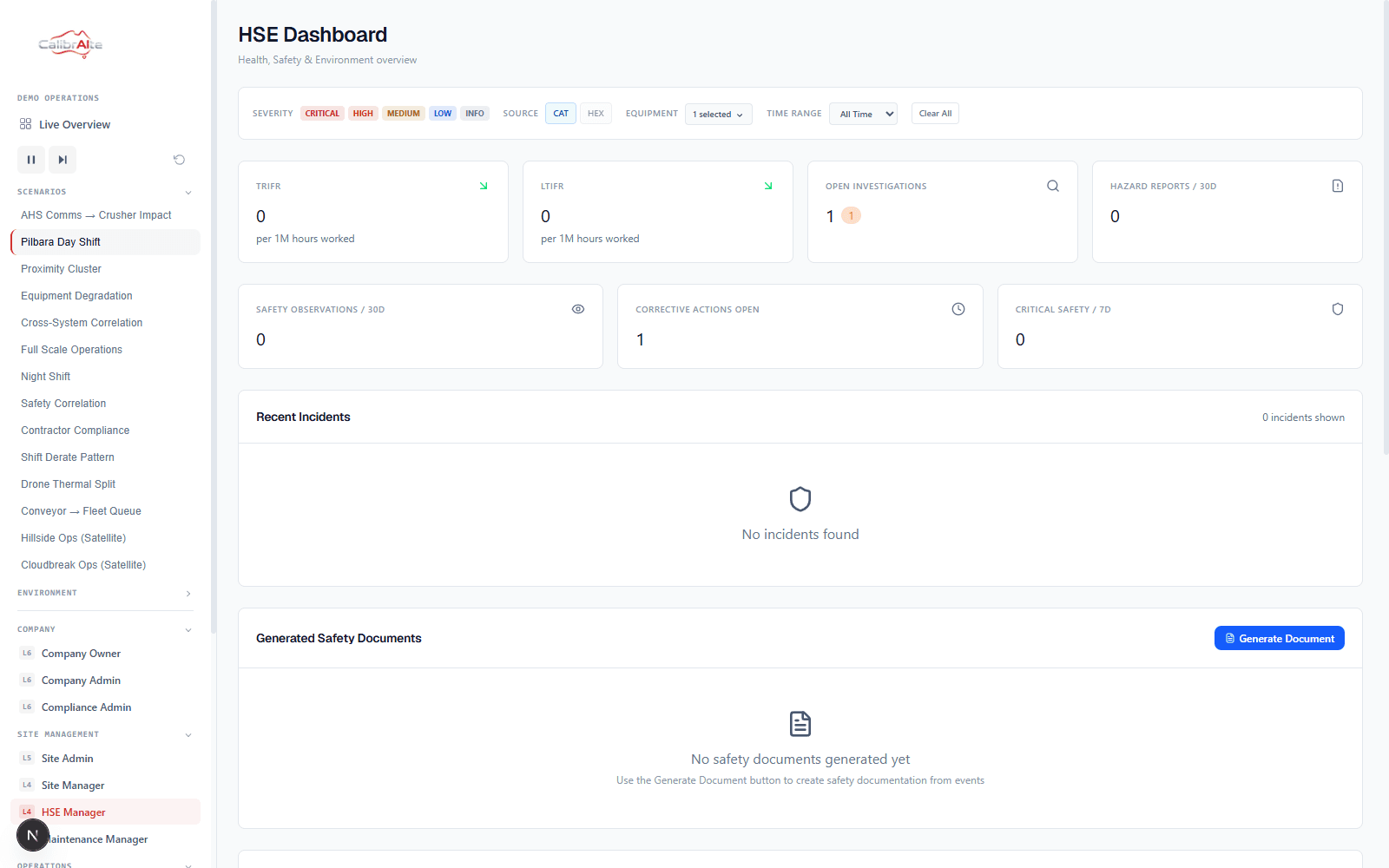Click the L6 badge beside Company Owner
The image size is (1389, 868).
[x=27, y=653]
